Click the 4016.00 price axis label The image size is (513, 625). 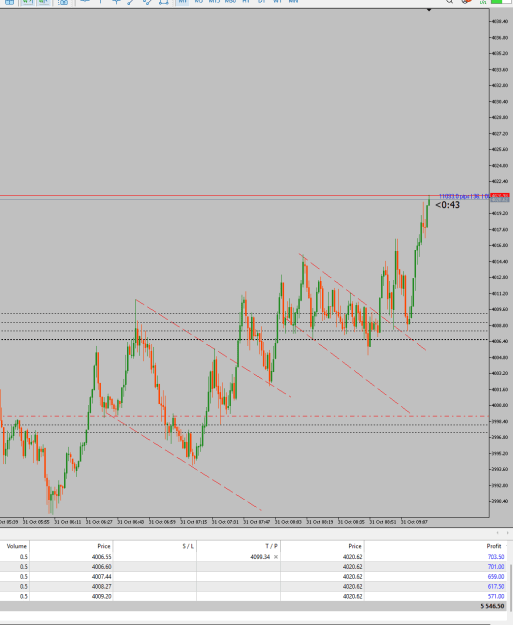[500, 245]
